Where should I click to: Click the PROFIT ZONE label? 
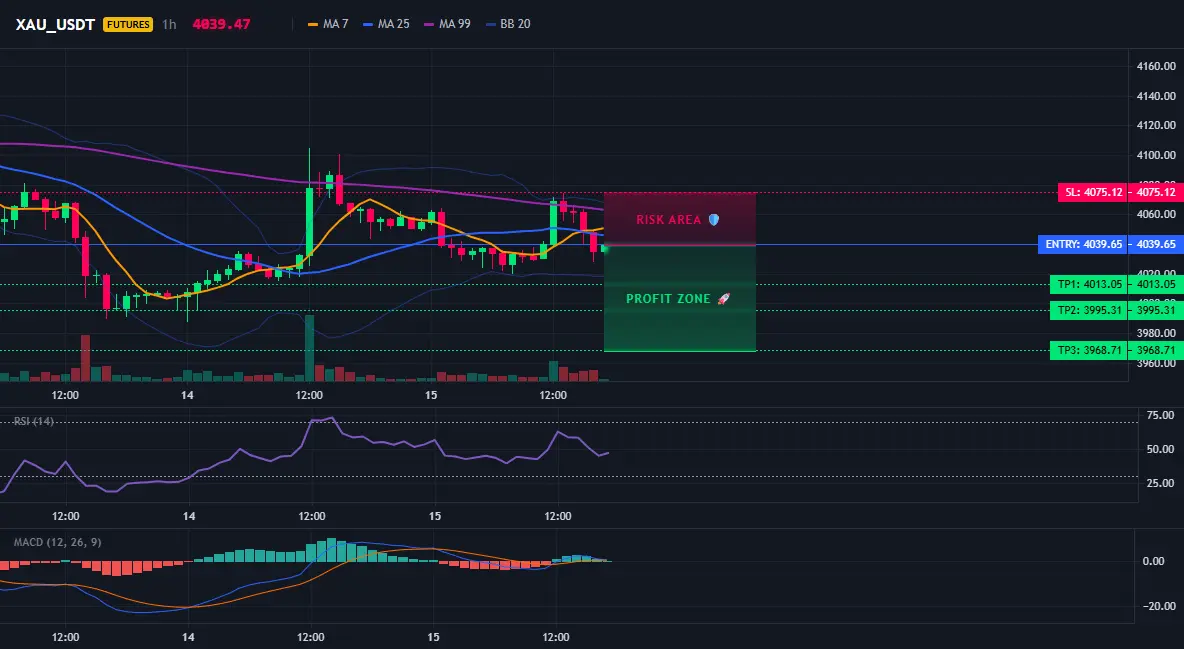point(668,298)
